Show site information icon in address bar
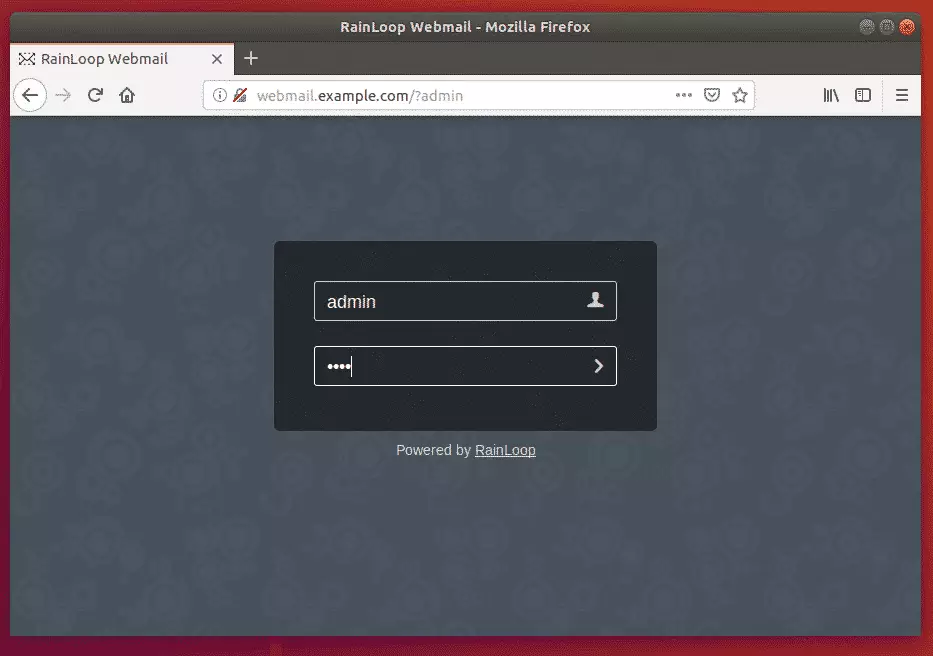 point(220,95)
